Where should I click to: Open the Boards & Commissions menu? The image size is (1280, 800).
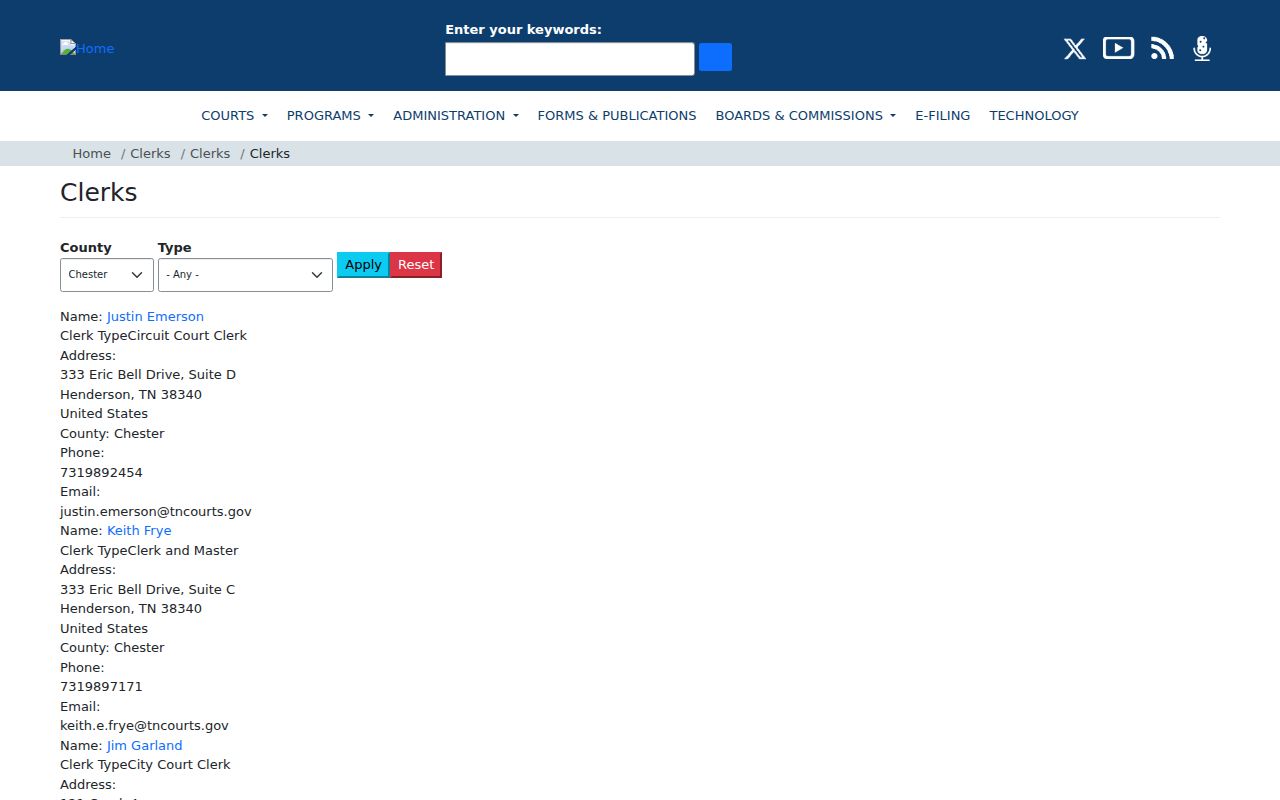pos(806,115)
